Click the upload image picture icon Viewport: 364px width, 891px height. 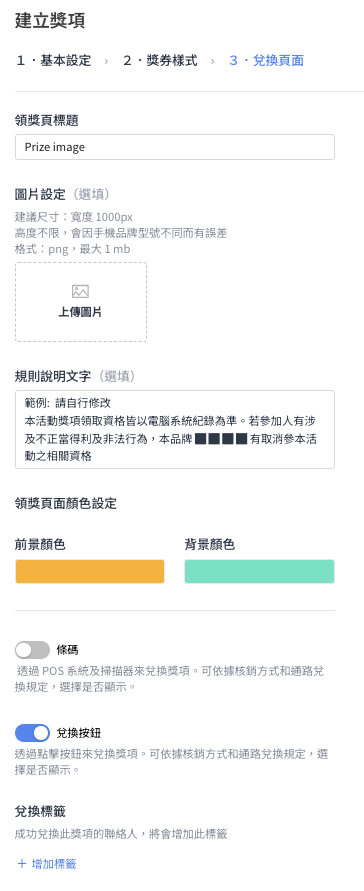(81, 292)
